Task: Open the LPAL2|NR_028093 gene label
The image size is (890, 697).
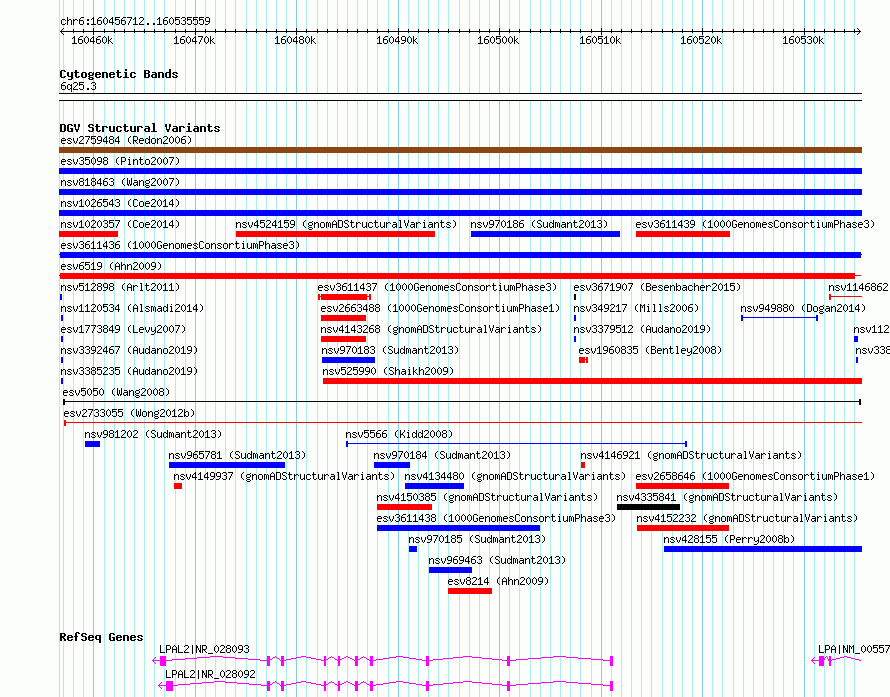Action: pyautogui.click(x=204, y=649)
